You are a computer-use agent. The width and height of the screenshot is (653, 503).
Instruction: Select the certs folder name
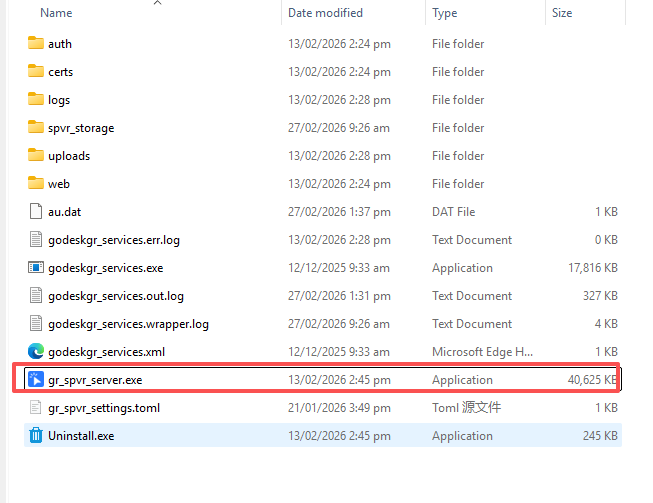(60, 72)
